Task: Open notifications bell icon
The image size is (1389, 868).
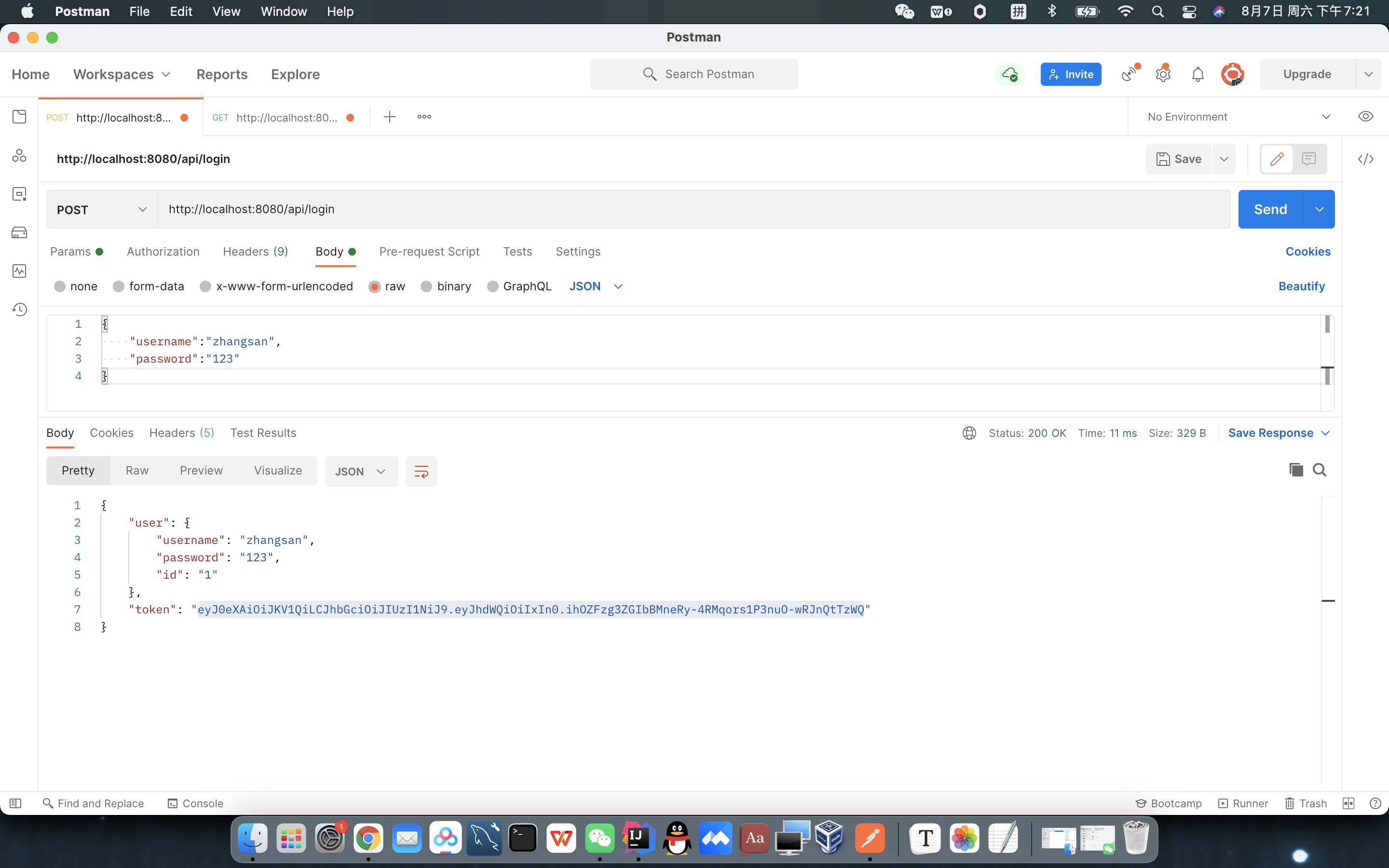Action: point(1198,74)
